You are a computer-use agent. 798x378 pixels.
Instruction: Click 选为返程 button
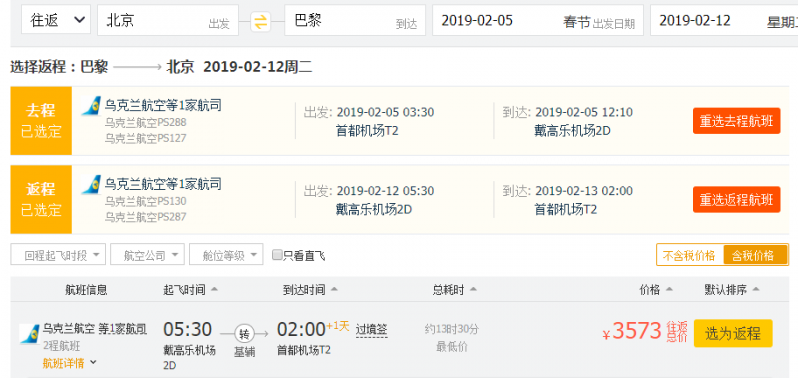point(733,333)
